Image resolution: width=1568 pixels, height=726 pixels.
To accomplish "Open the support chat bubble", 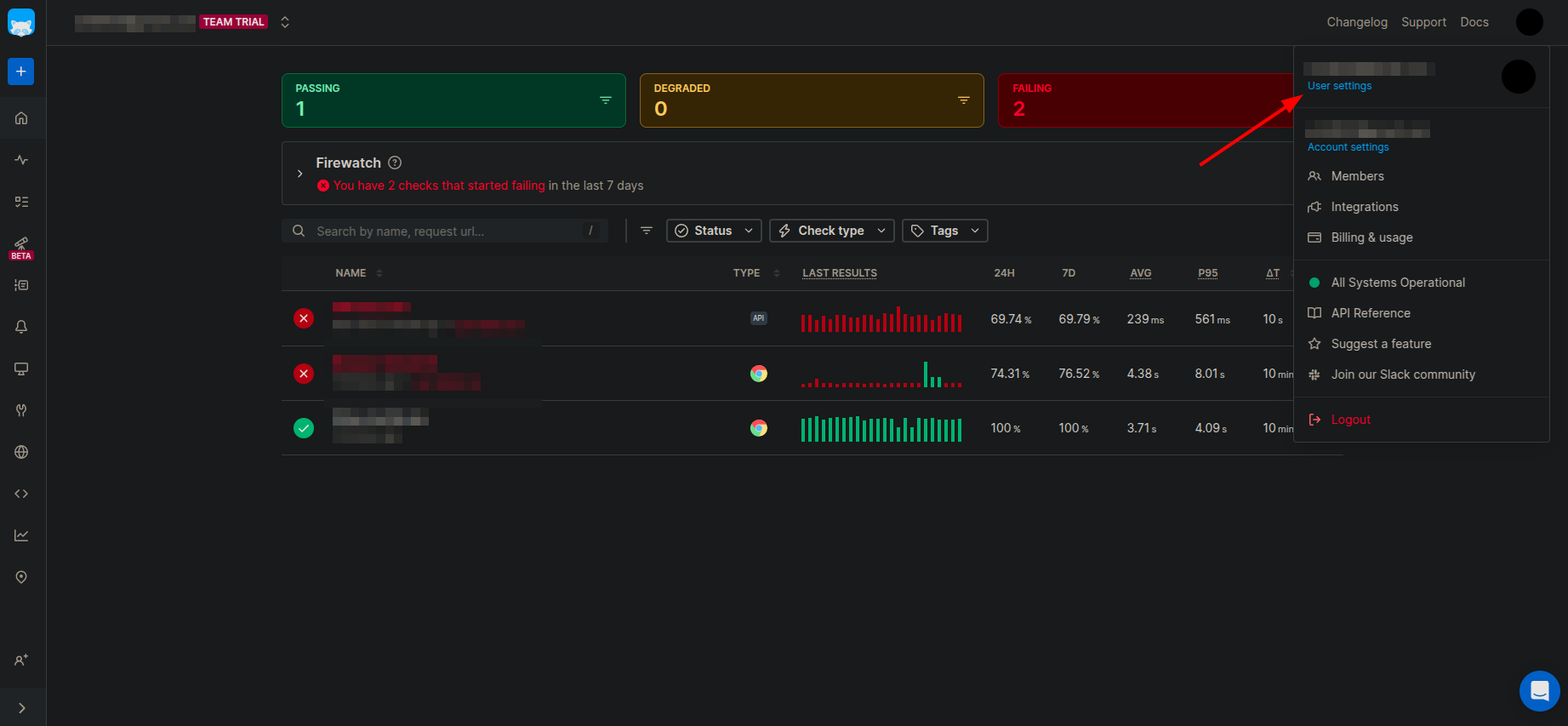I will (x=1539, y=690).
